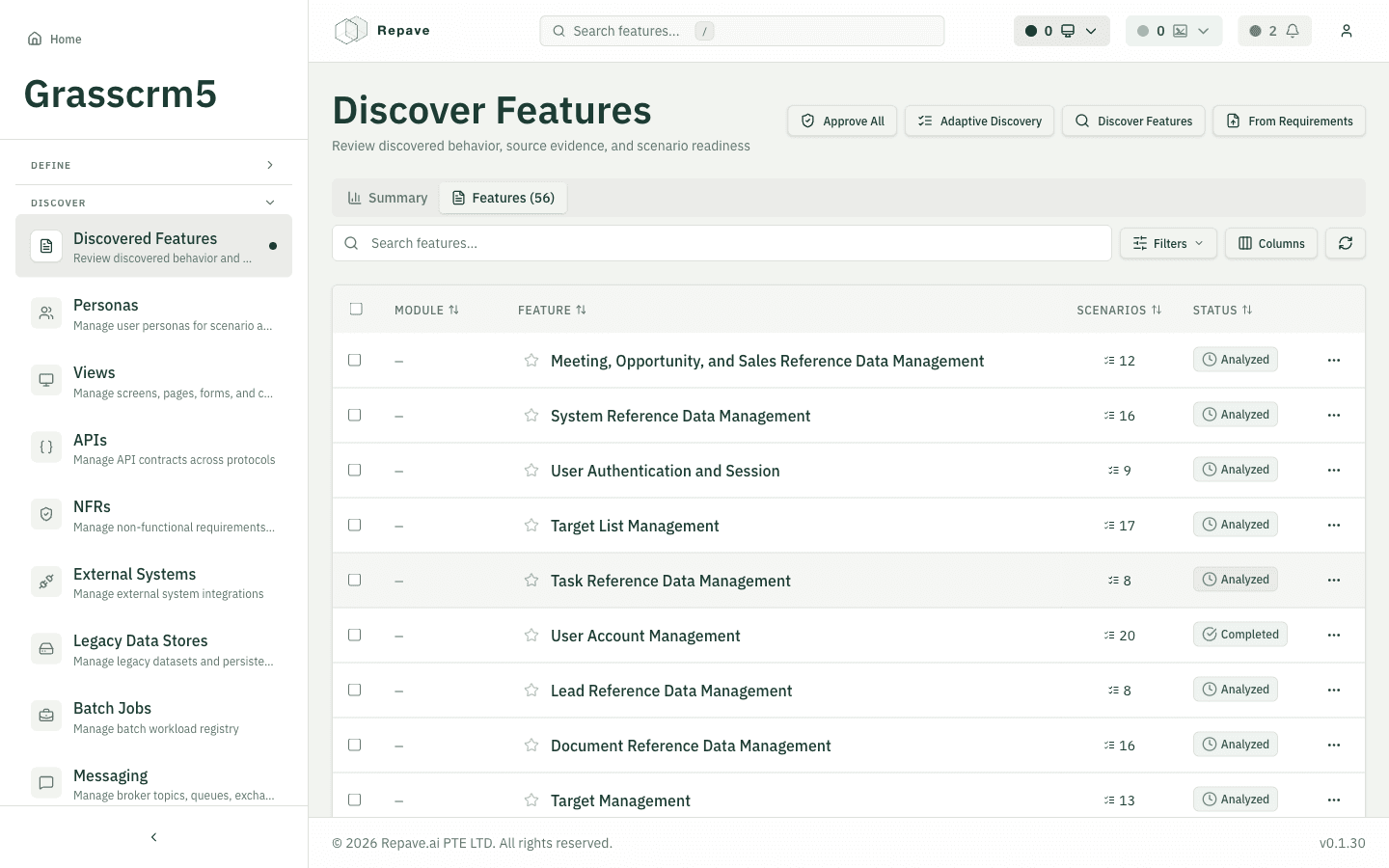Image resolution: width=1389 pixels, height=868 pixels.
Task: Open APIs in the sidebar
Action: click(x=153, y=448)
